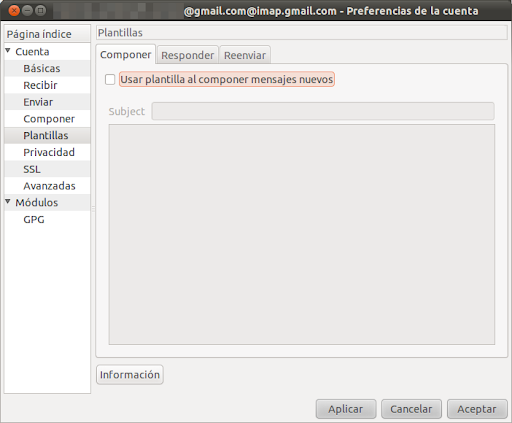This screenshot has height=423, width=512.
Task: Open the Avanzadas settings page
Action: pyautogui.click(x=49, y=186)
